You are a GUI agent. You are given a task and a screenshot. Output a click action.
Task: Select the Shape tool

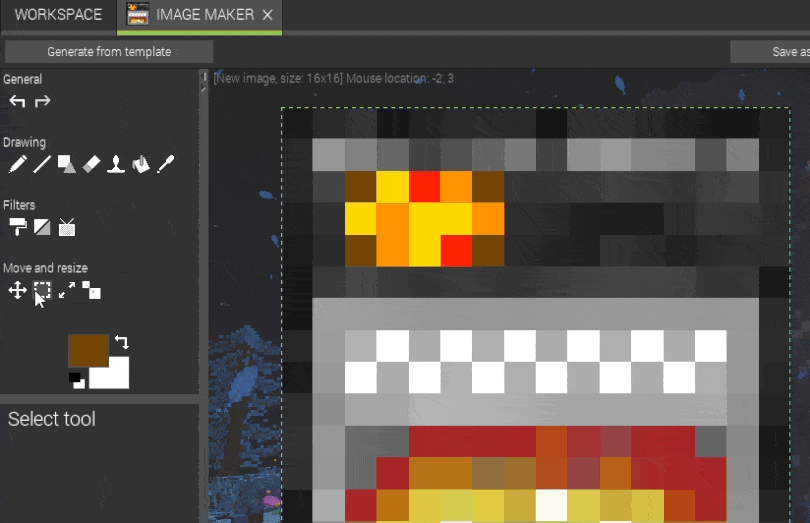[x=66, y=164]
